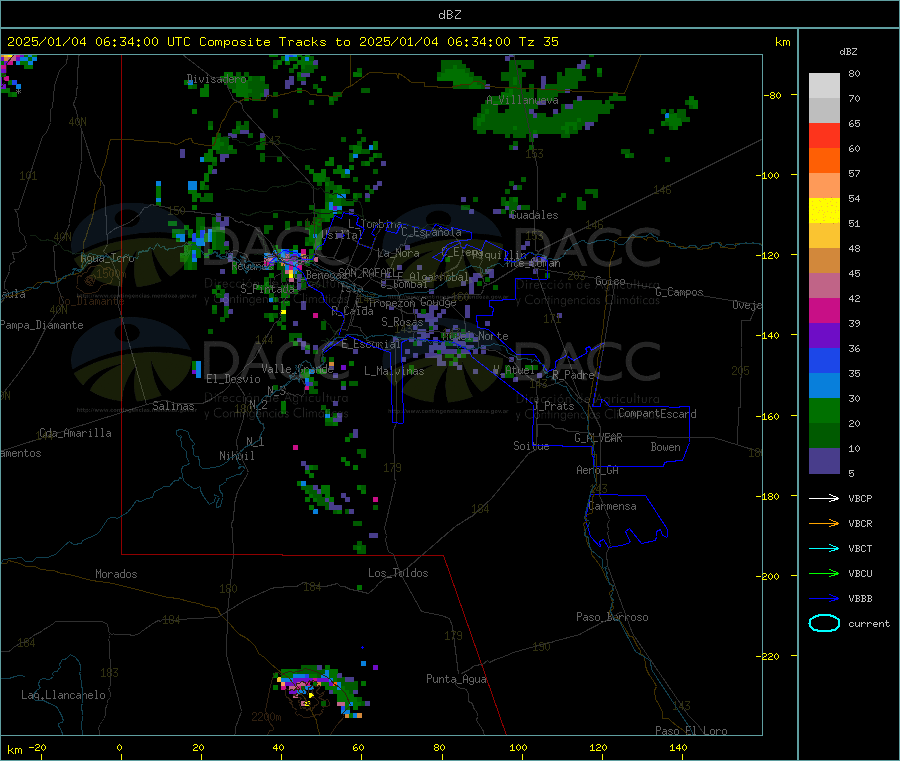The width and height of the screenshot is (900, 761).
Task: Click the dBZ title at top
Action: (449, 15)
